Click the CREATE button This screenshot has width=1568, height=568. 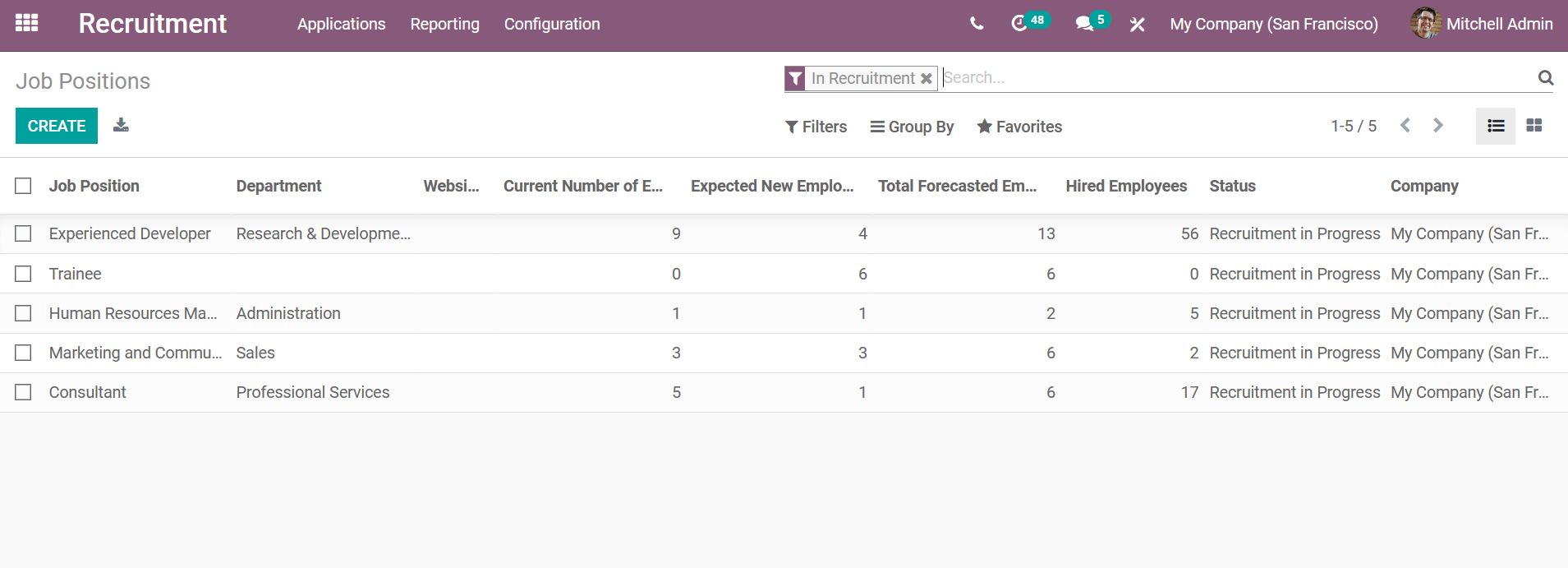click(57, 126)
